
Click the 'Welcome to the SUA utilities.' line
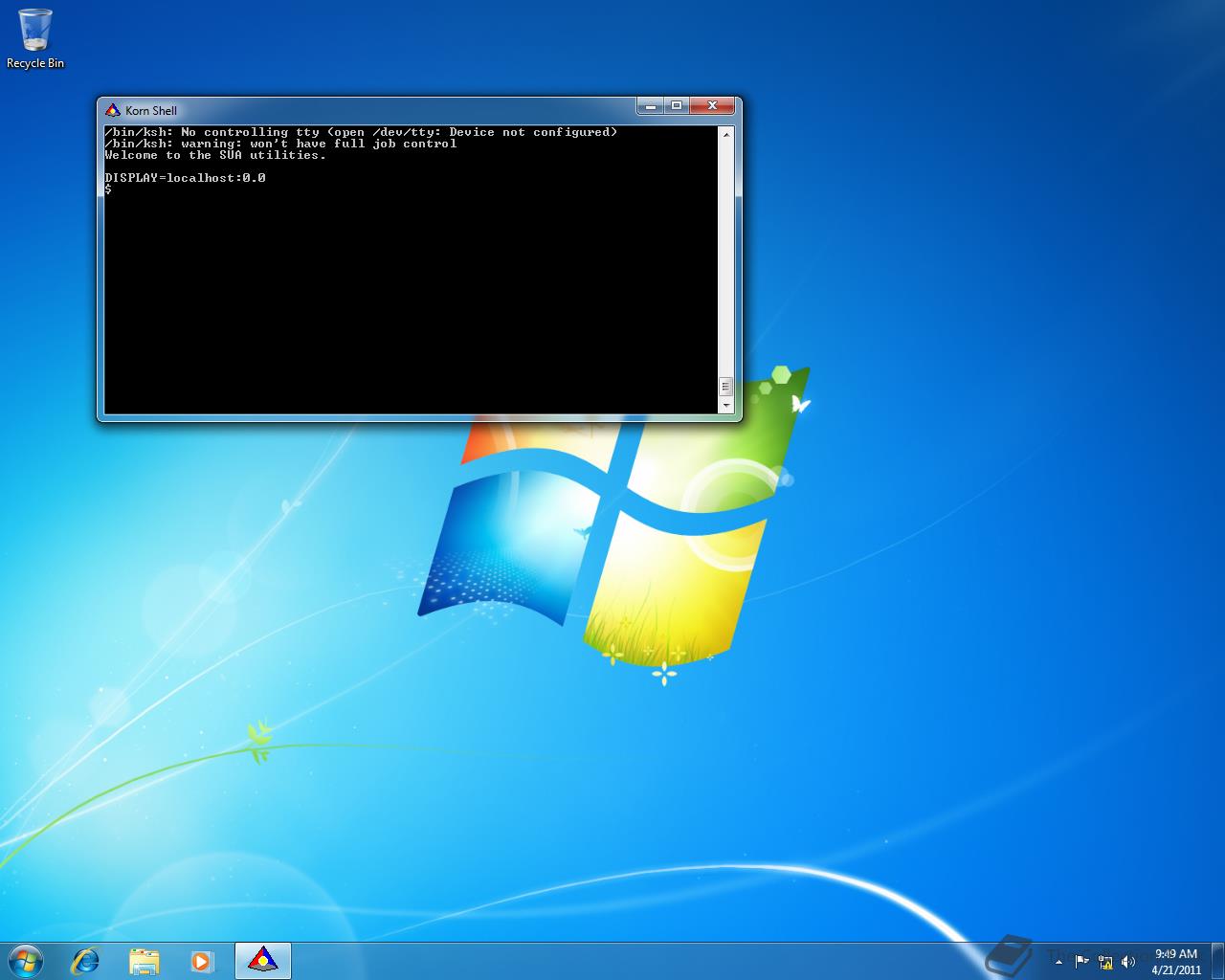coord(215,155)
